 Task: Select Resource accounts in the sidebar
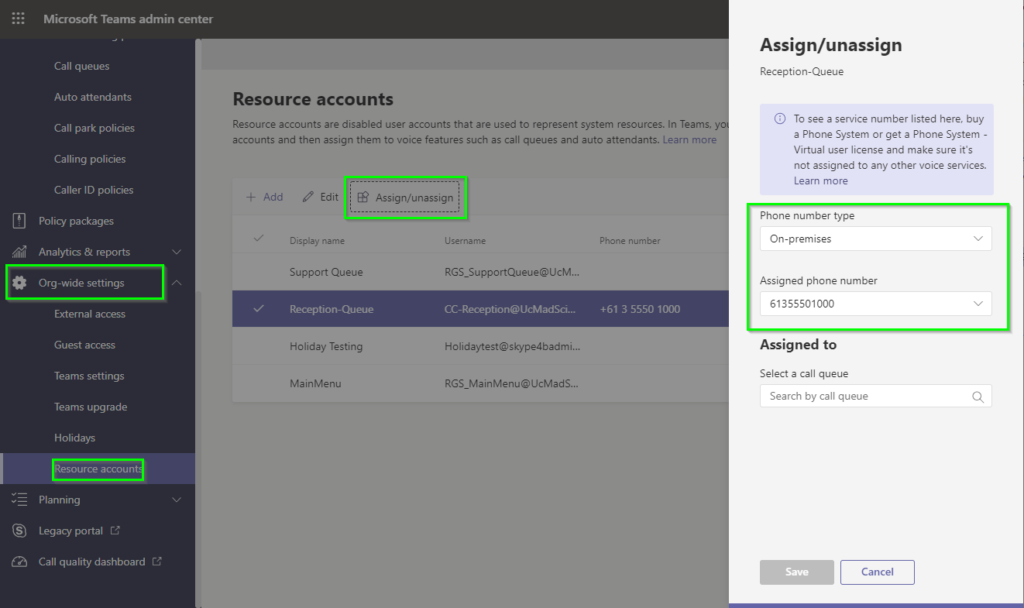tap(98, 469)
